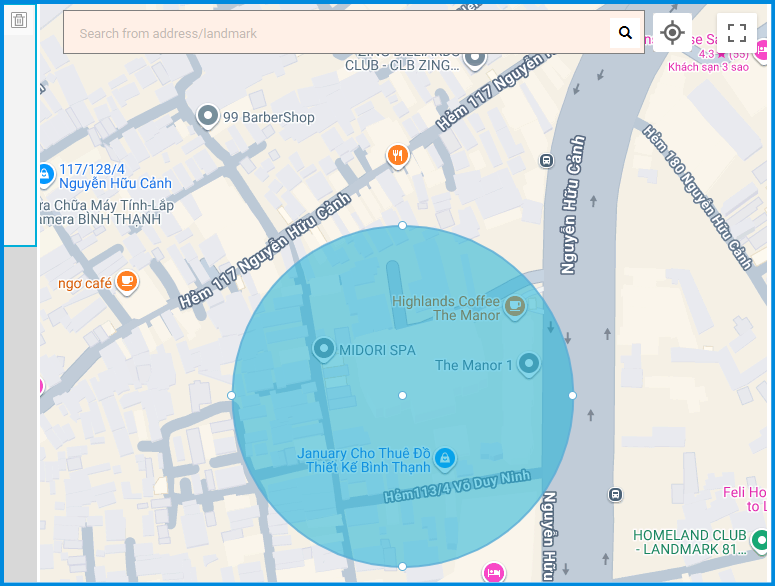Click the circle's top edge handle
This screenshot has height=586, width=775.
[402, 226]
